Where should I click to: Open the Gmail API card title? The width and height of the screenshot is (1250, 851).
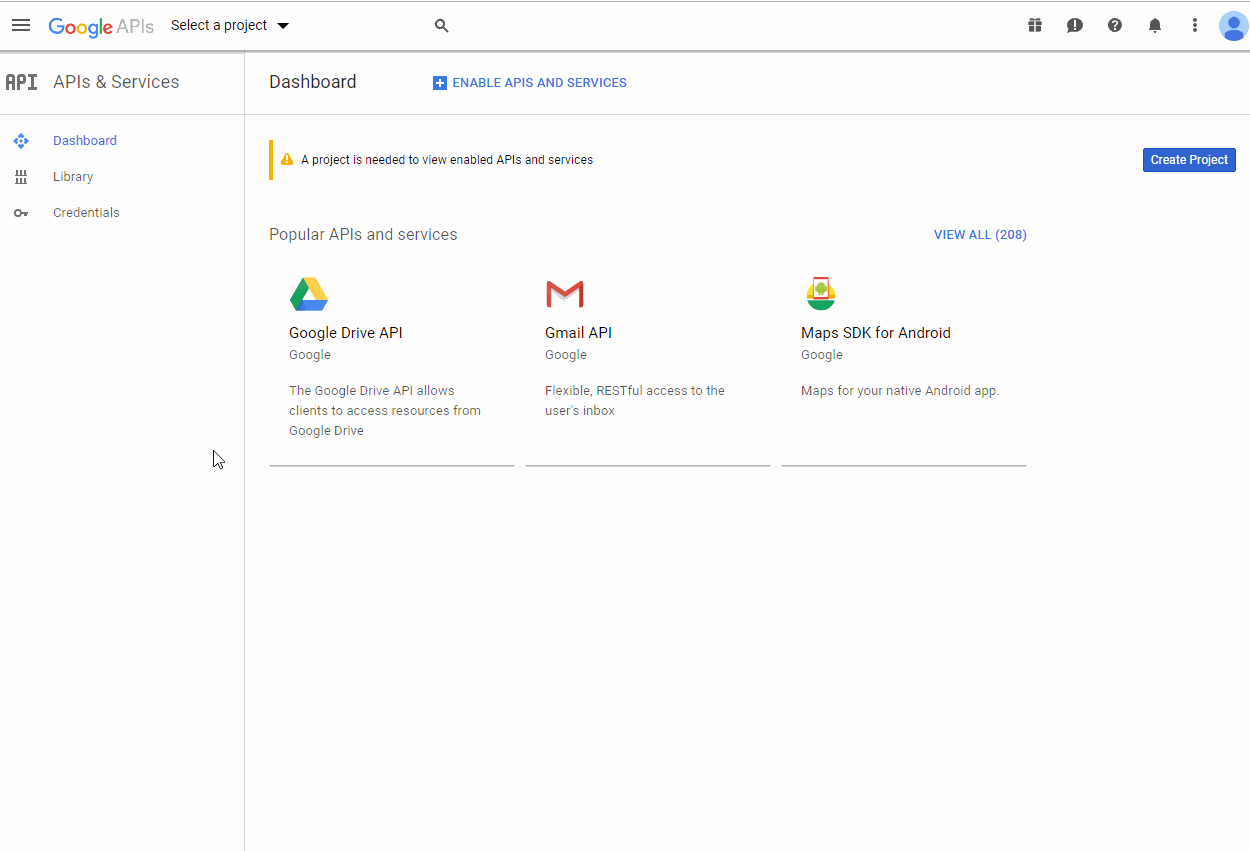[578, 333]
